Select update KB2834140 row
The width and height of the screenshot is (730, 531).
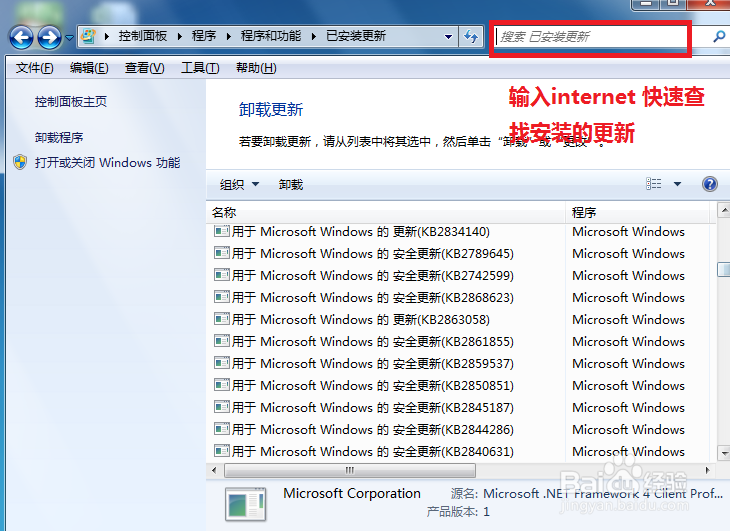pos(461,232)
